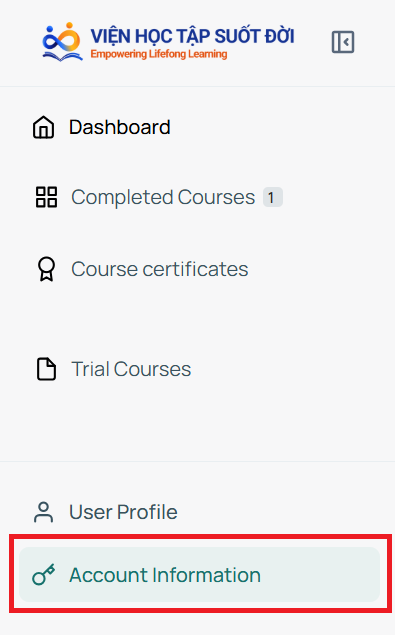Click the Completed Courses grid icon
The width and height of the screenshot is (395, 635).
point(47,197)
